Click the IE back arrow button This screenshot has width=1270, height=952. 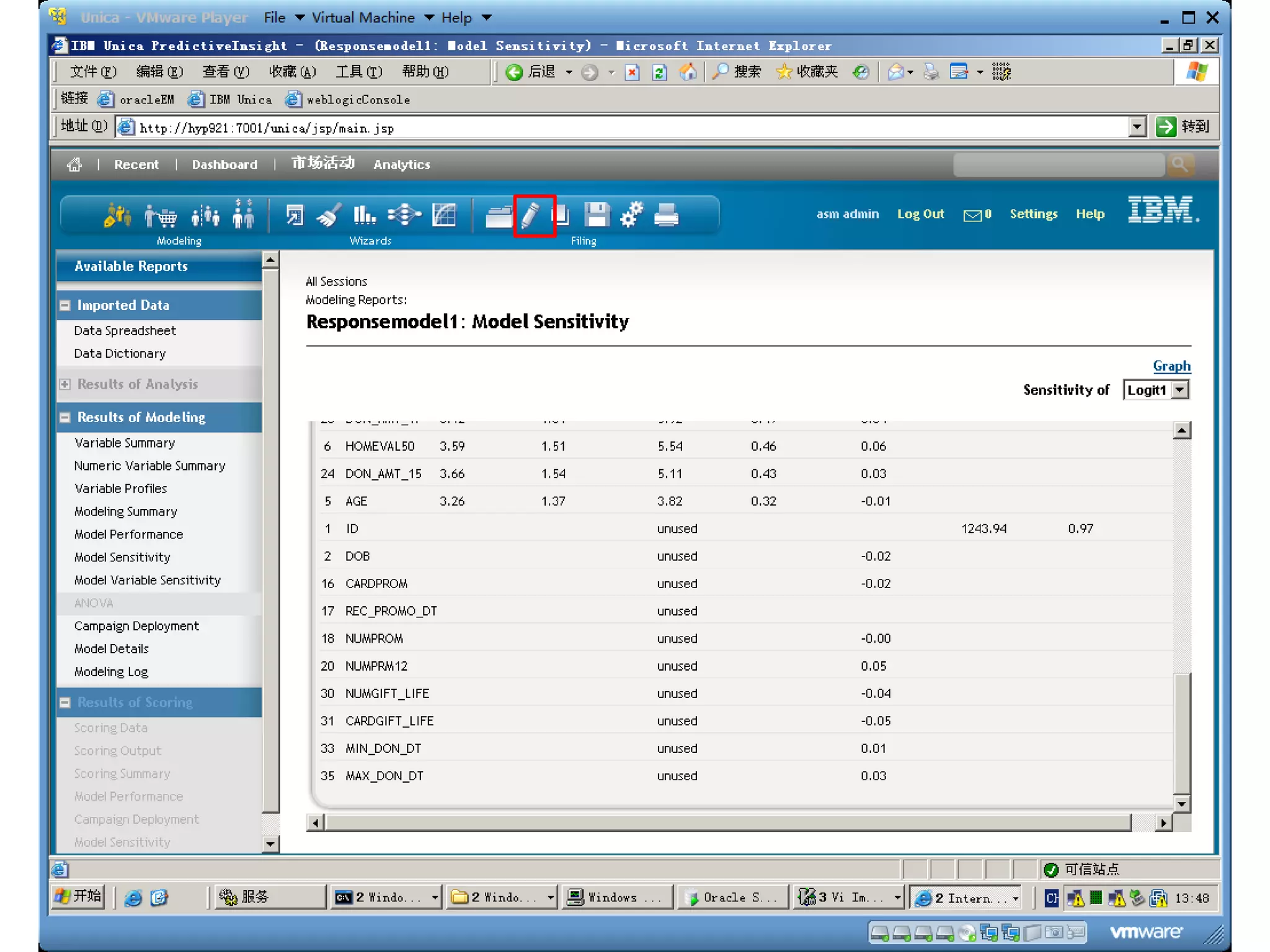click(x=514, y=73)
